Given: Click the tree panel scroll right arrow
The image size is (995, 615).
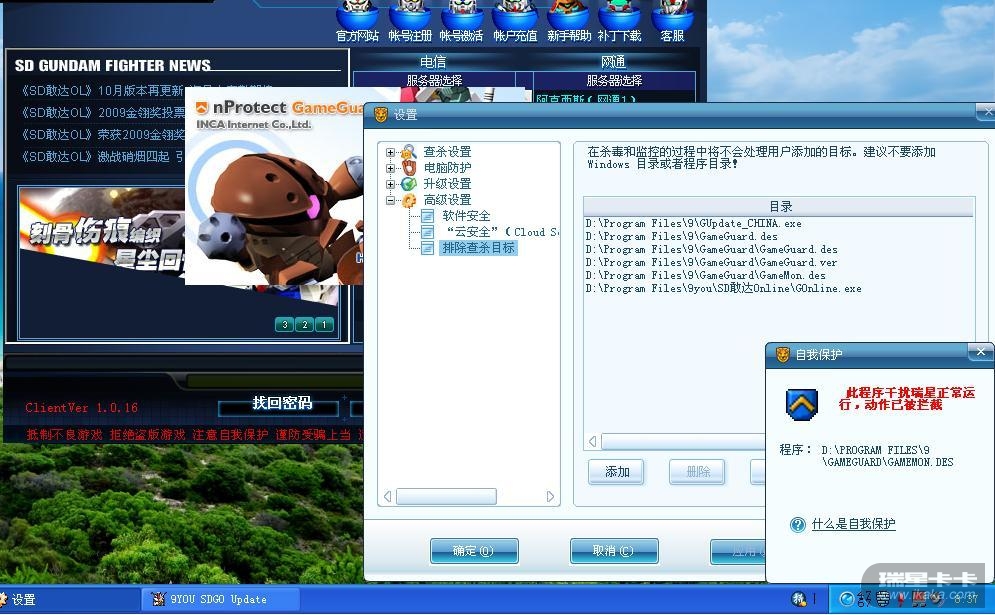Looking at the screenshot, I should [x=550, y=496].
